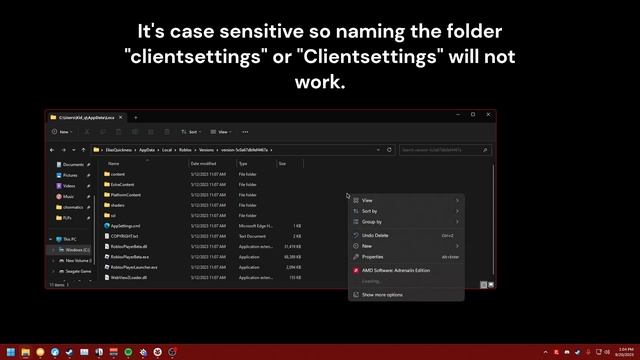Choose Undo Delete in the context menu
The image size is (640, 360).
(x=406, y=236)
